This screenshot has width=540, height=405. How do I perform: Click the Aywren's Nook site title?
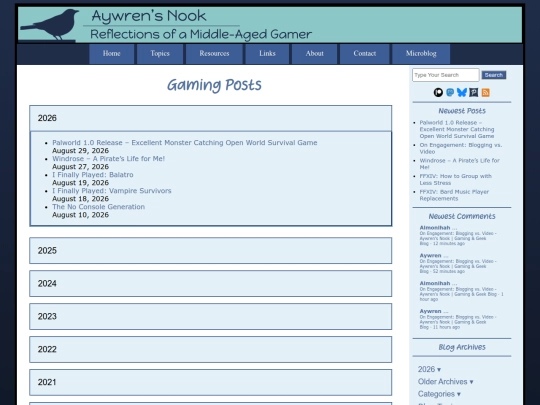pyautogui.click(x=149, y=16)
